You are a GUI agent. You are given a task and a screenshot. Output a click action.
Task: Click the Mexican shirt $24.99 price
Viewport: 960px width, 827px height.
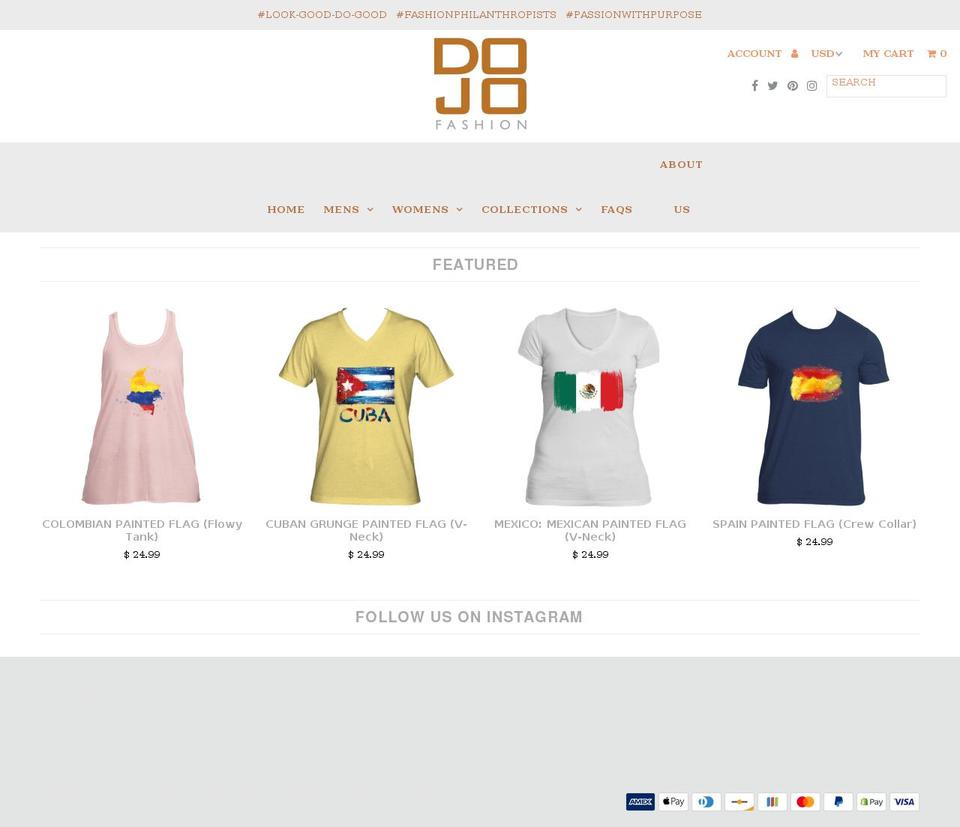click(590, 555)
